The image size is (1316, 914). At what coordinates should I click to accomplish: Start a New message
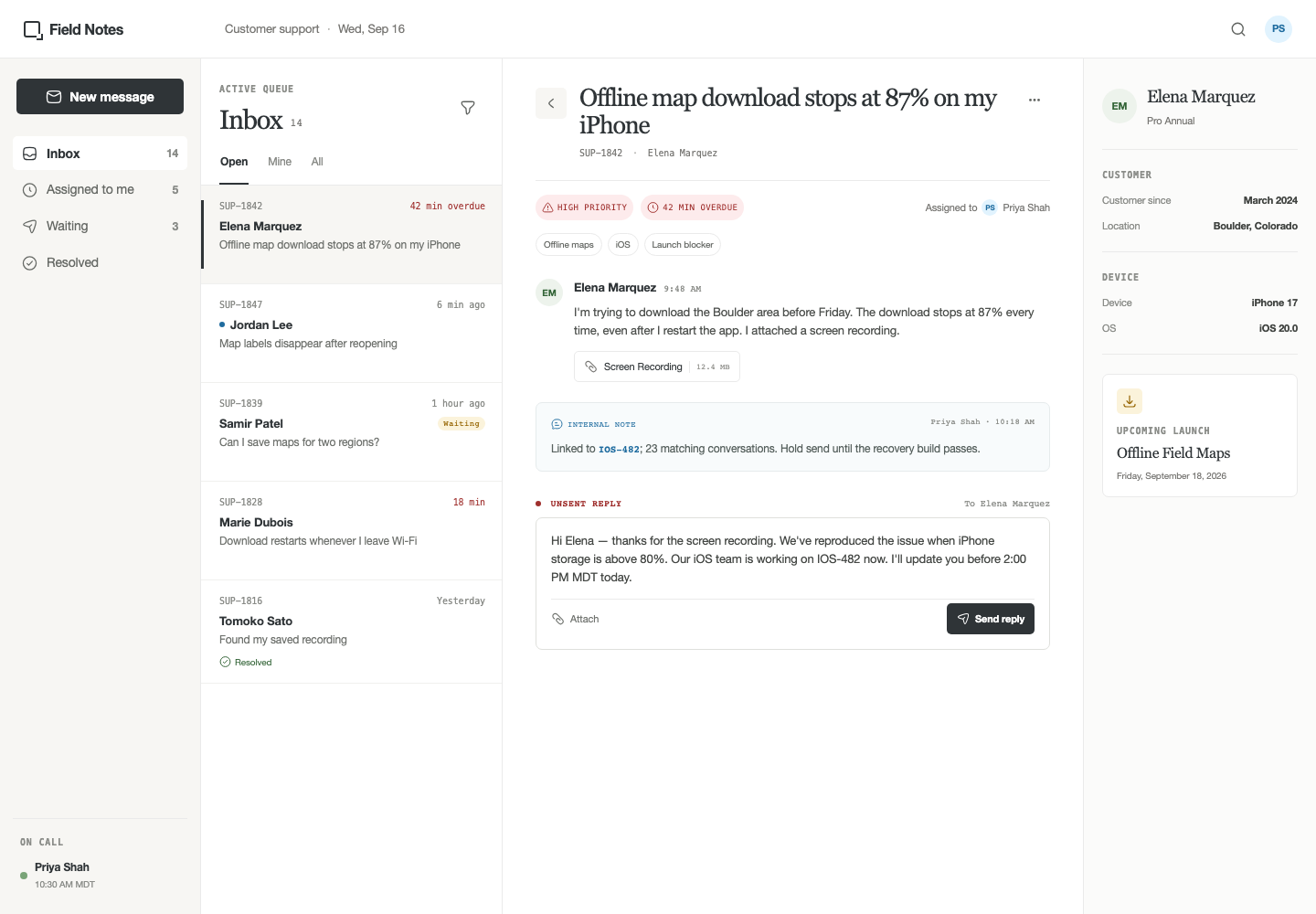[x=100, y=97]
